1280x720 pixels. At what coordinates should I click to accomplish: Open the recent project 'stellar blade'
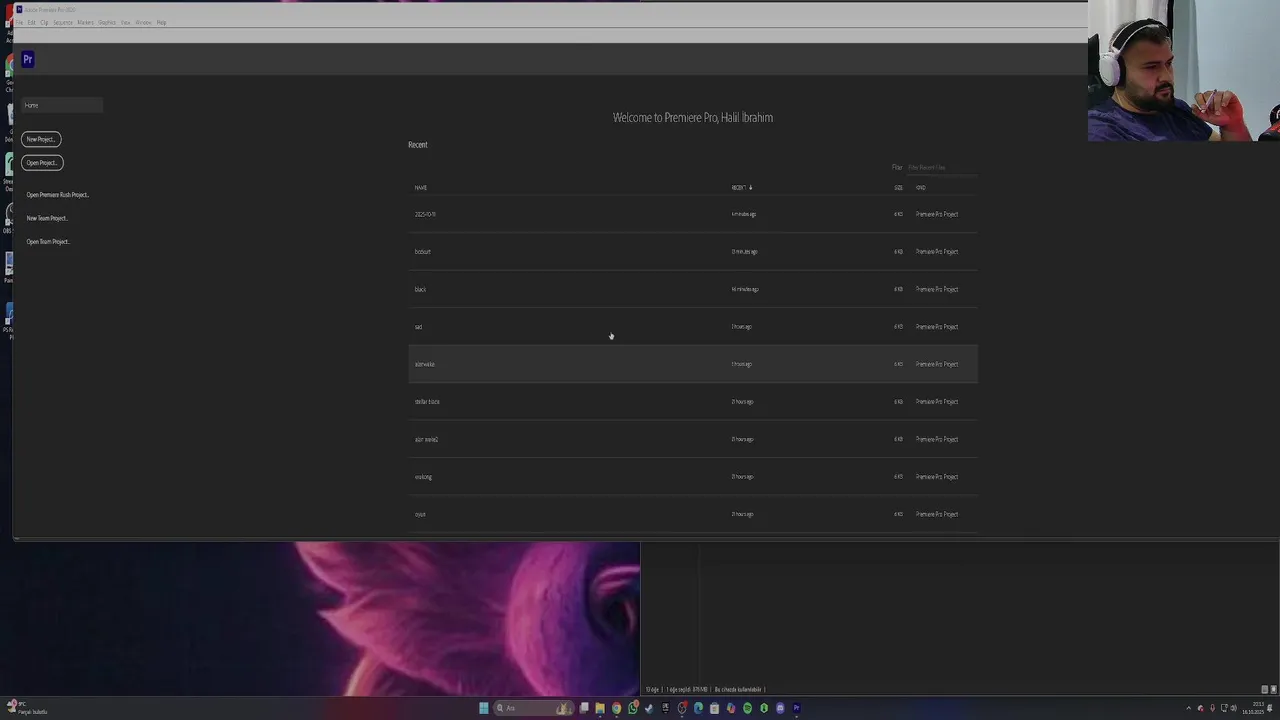693,402
